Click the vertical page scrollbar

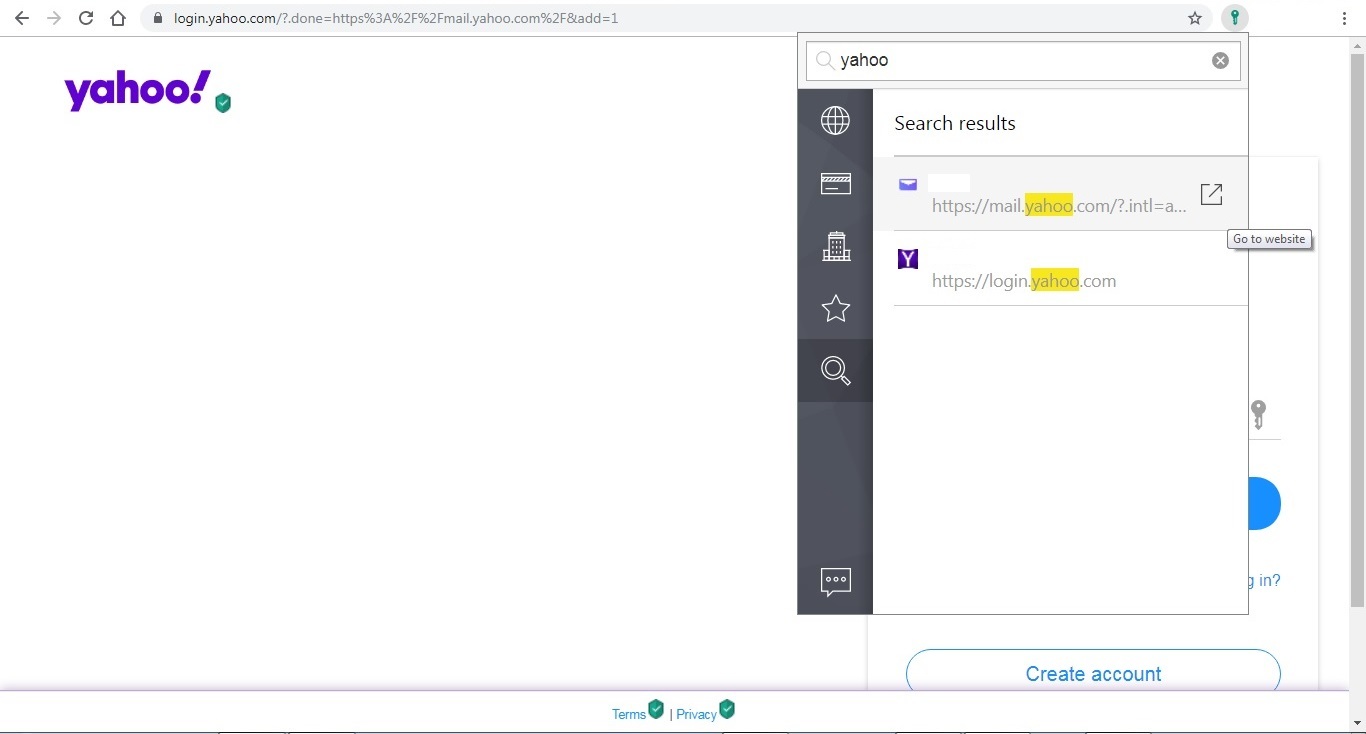click(1357, 330)
